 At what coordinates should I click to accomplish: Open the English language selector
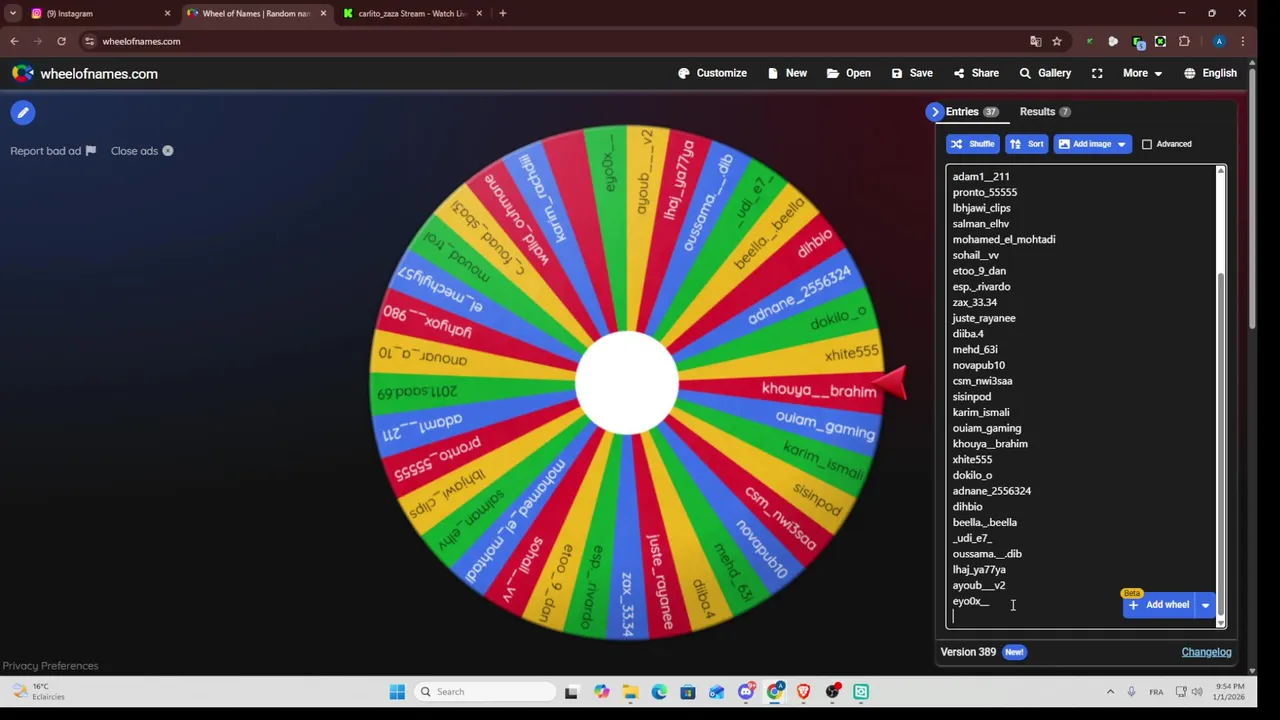[1210, 73]
